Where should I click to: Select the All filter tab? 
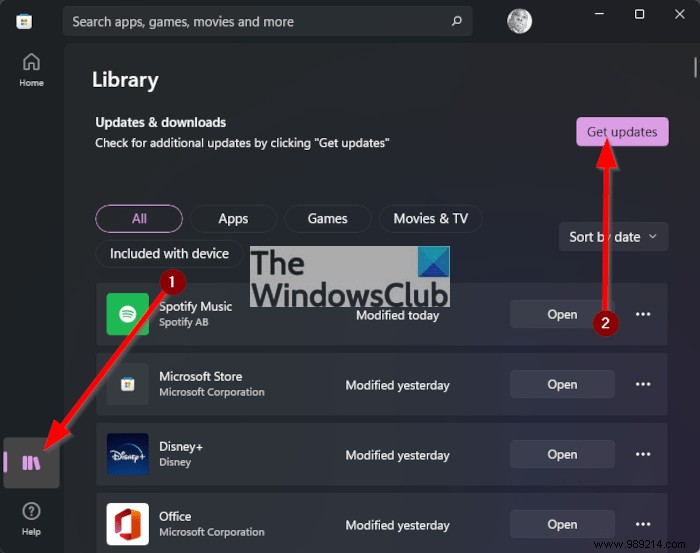[139, 219]
